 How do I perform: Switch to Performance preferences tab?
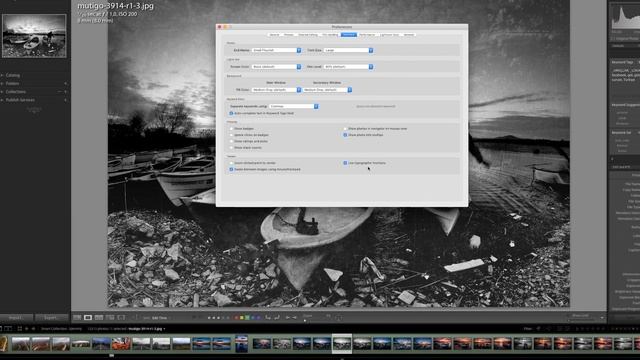click(367, 35)
